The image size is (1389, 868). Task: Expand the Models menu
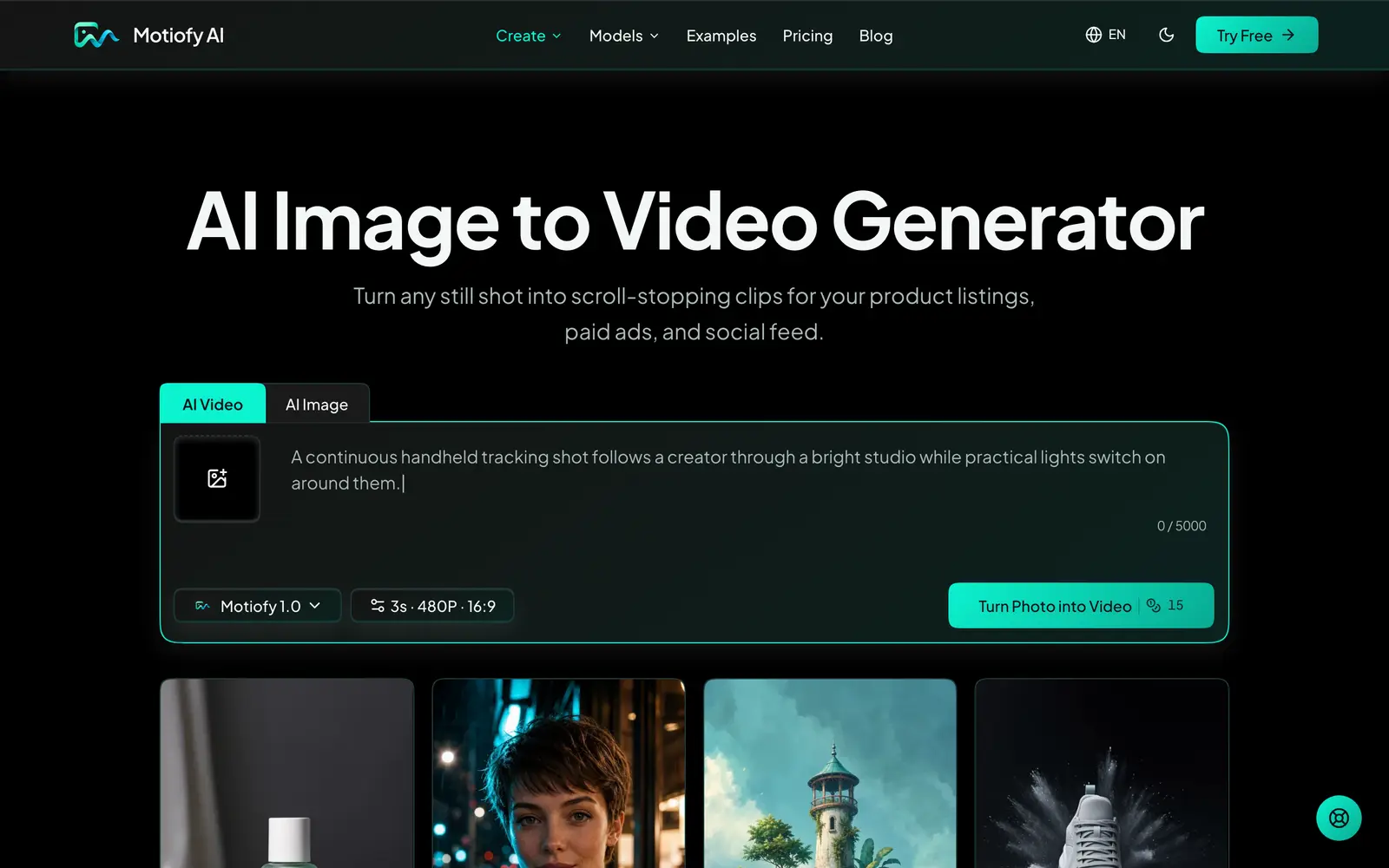(624, 36)
